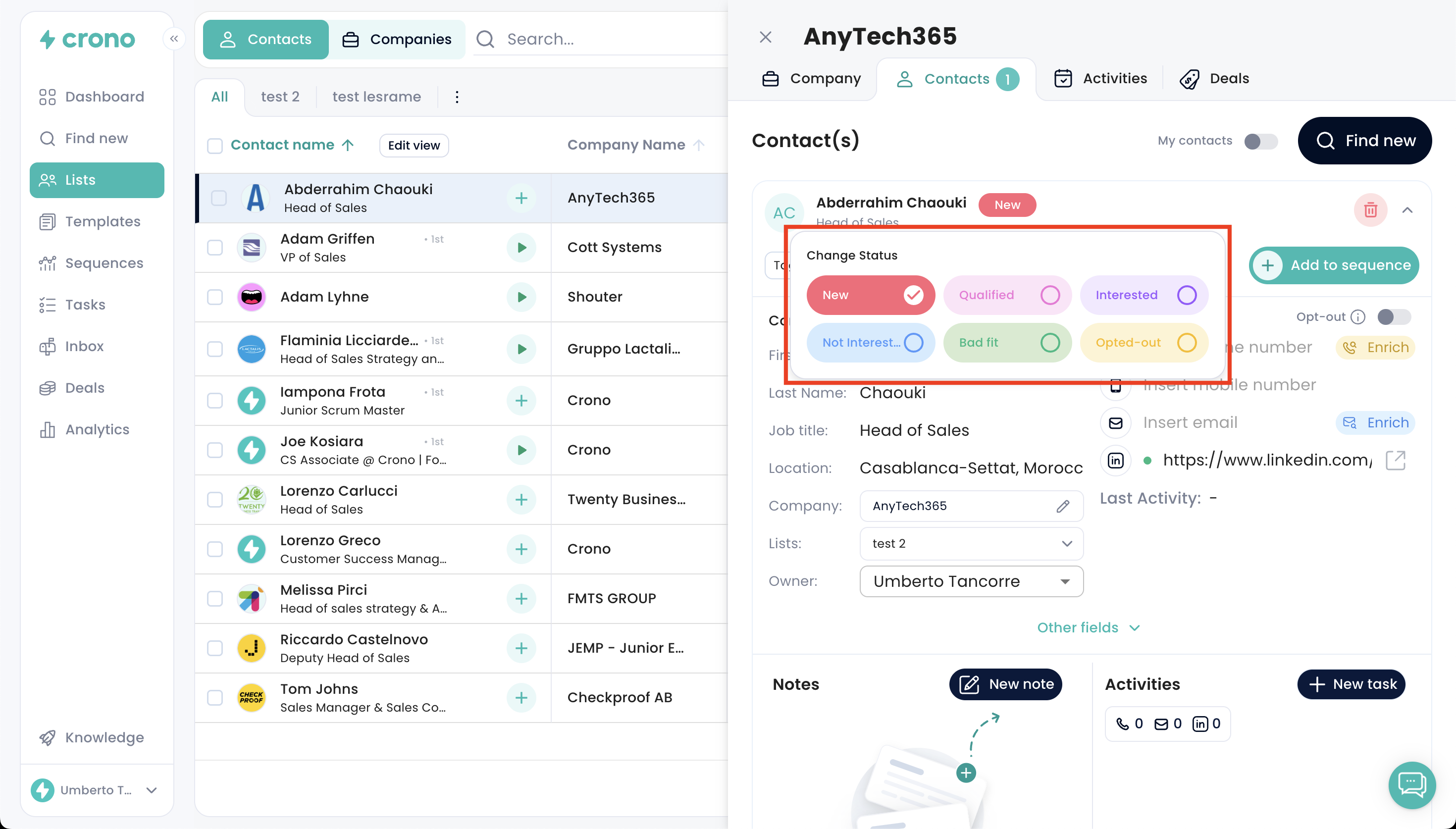Select the Qualified status option

tap(1007, 295)
